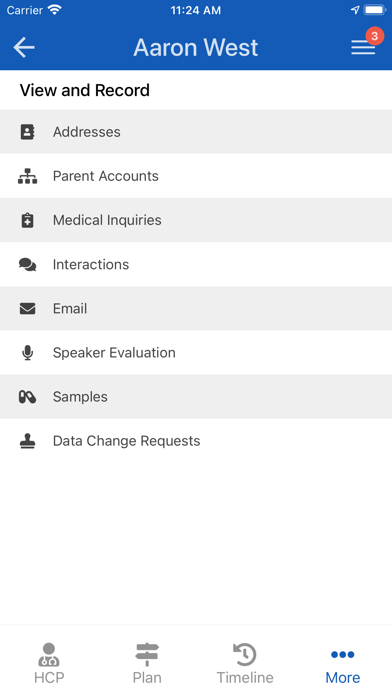Viewport: 392px width, 696px height.
Task: Click the Addresses contact book icon
Action: point(28,132)
